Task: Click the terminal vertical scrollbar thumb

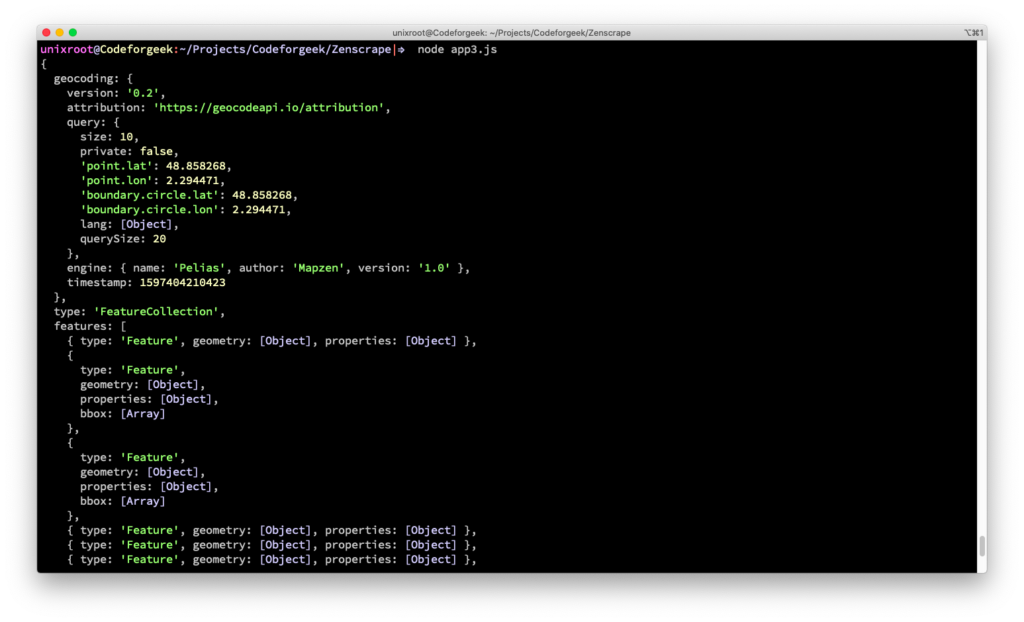Action: tap(982, 546)
